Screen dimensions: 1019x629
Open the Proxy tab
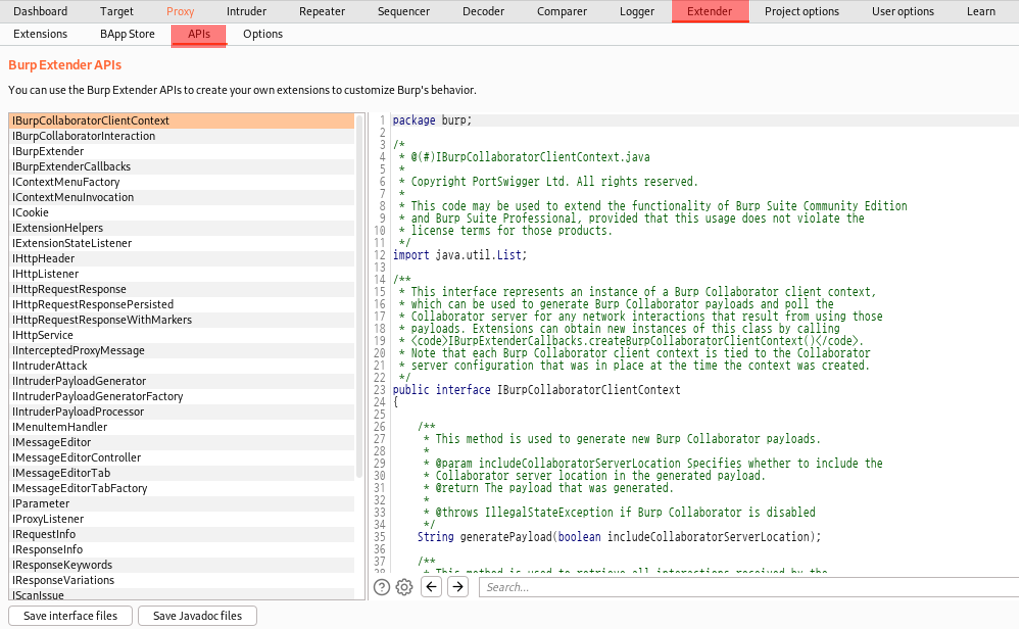click(180, 11)
